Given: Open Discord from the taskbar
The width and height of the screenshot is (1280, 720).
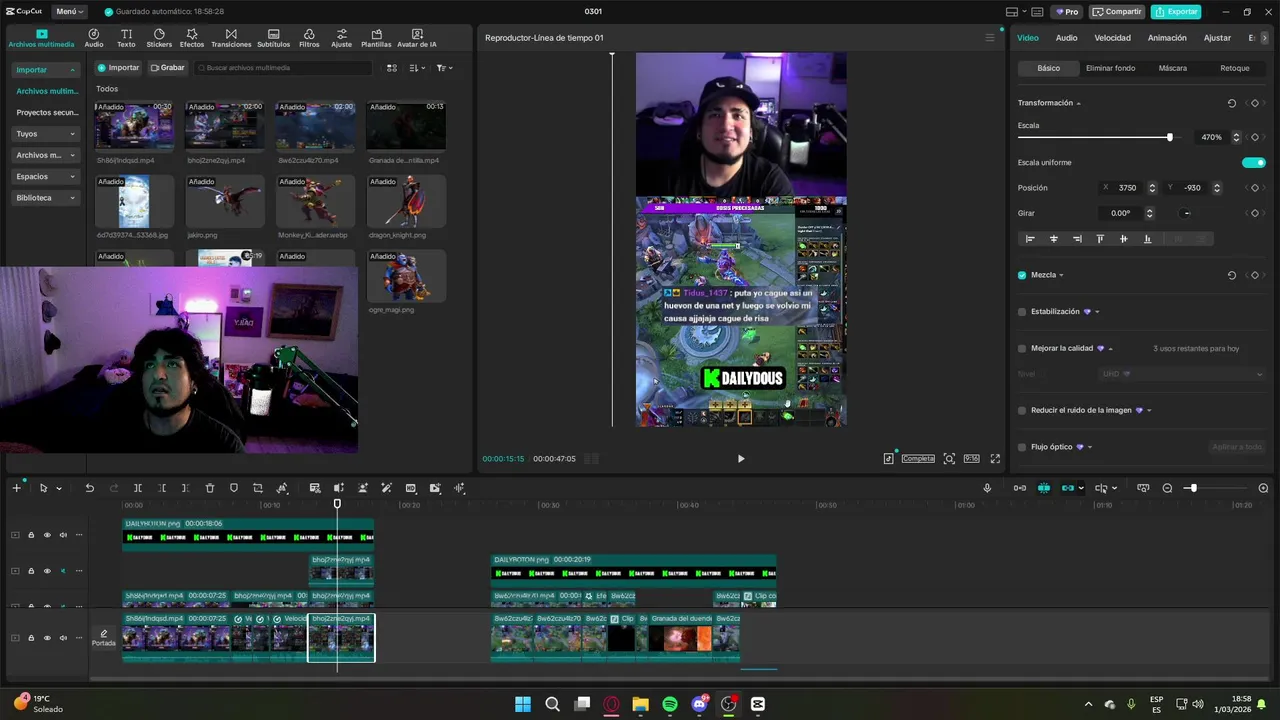Looking at the screenshot, I should click(x=699, y=704).
